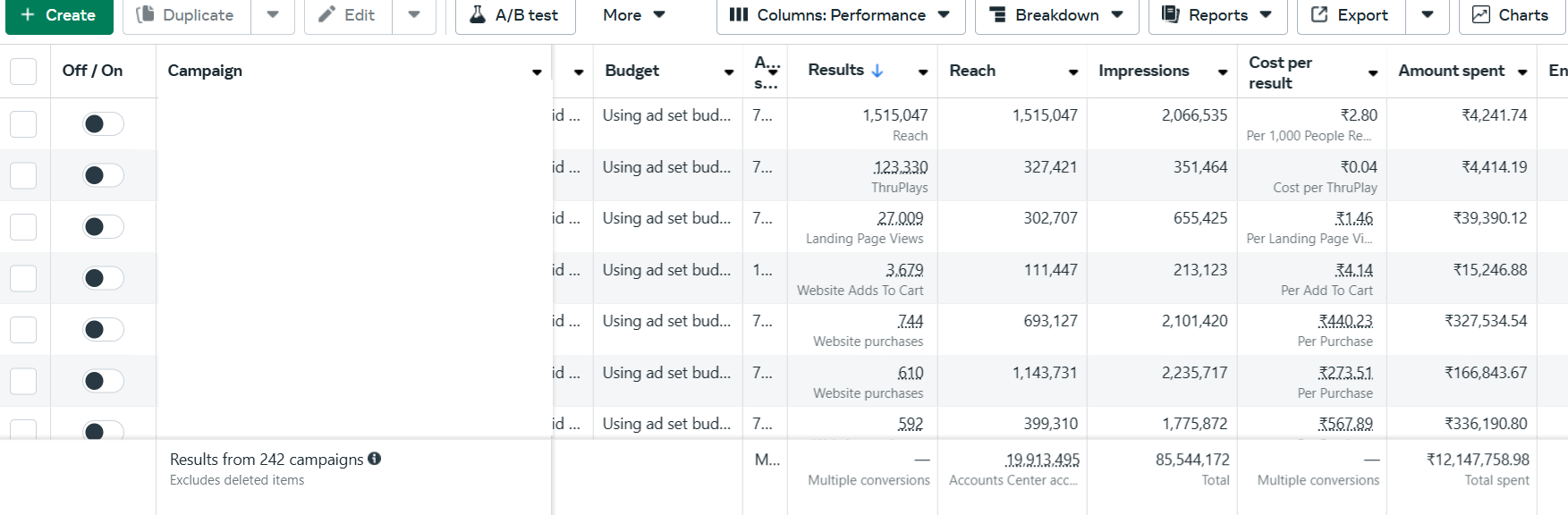This screenshot has height=515, width=1568.
Task: Check the select-all checkbox in the header
Action: (x=23, y=72)
